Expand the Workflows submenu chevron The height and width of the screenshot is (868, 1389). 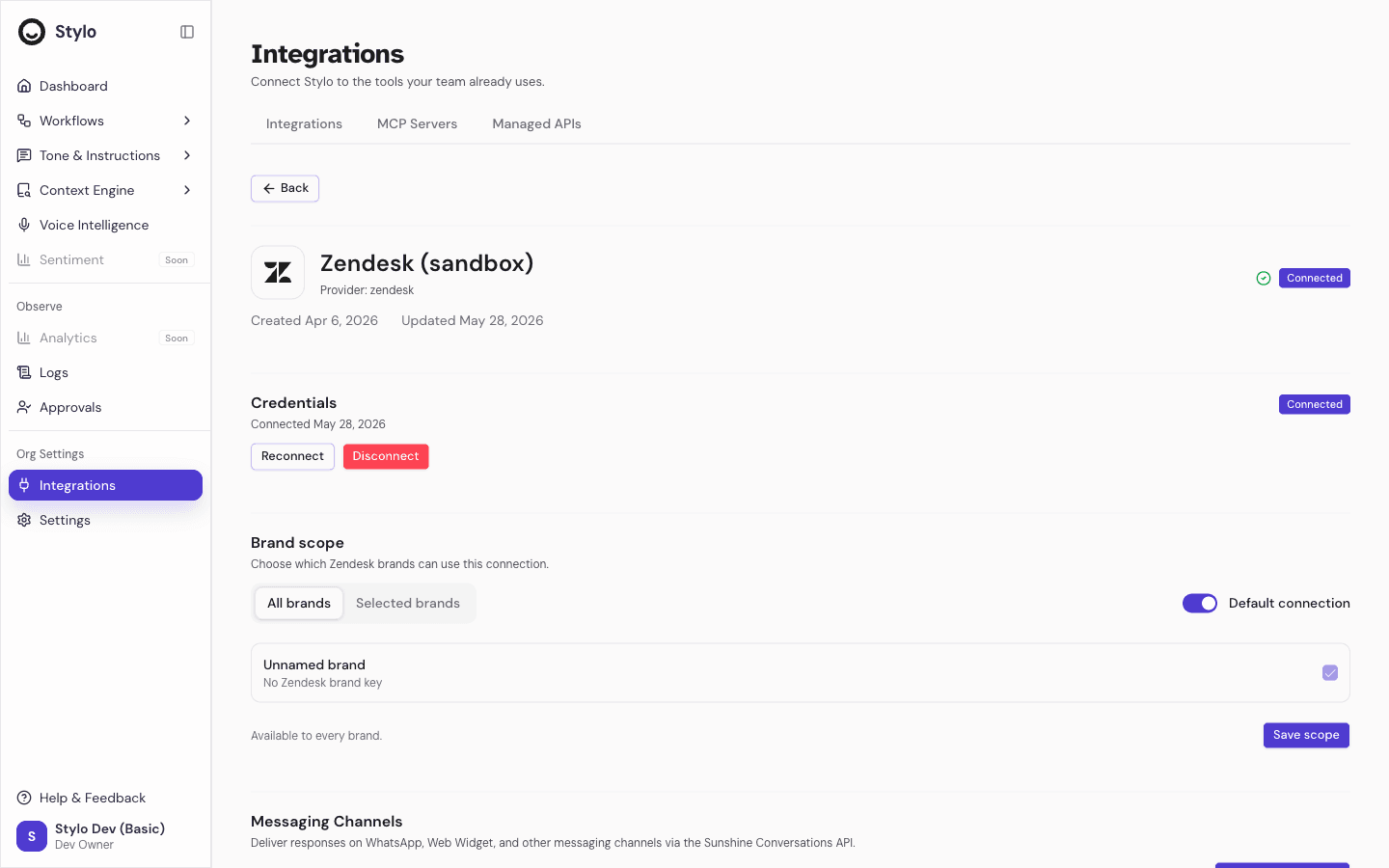(x=187, y=121)
